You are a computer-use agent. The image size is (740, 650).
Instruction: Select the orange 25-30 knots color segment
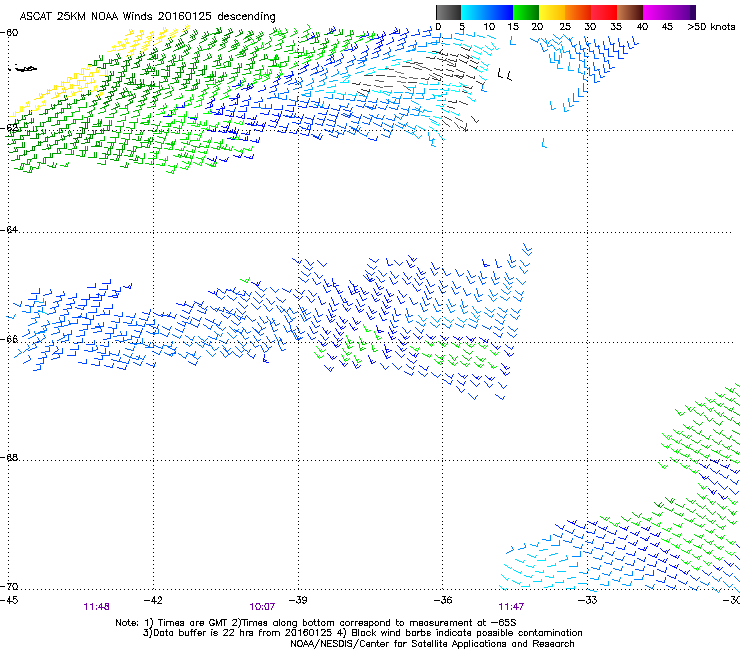(578, 12)
